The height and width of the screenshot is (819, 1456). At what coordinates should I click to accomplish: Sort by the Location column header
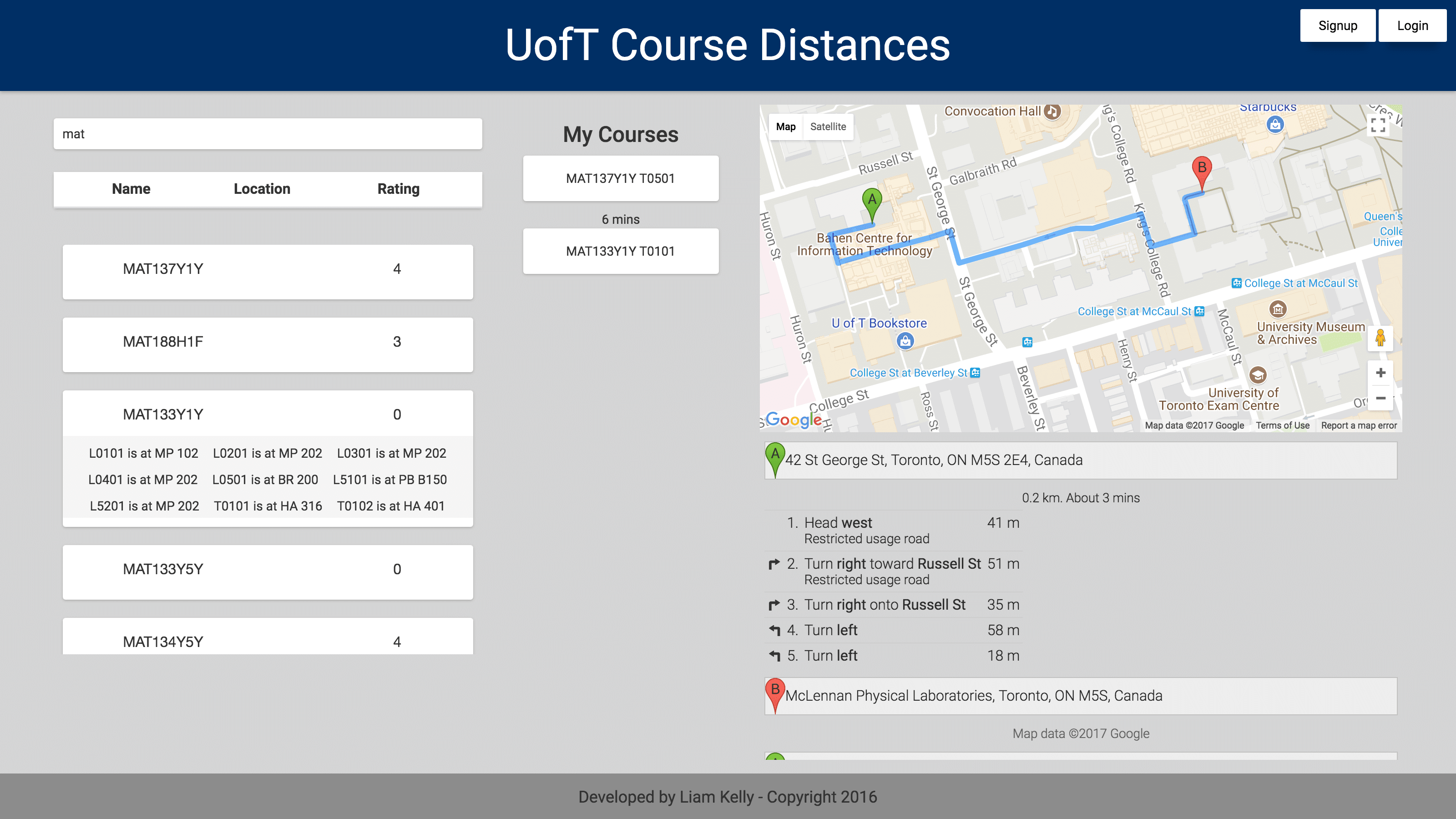262,189
